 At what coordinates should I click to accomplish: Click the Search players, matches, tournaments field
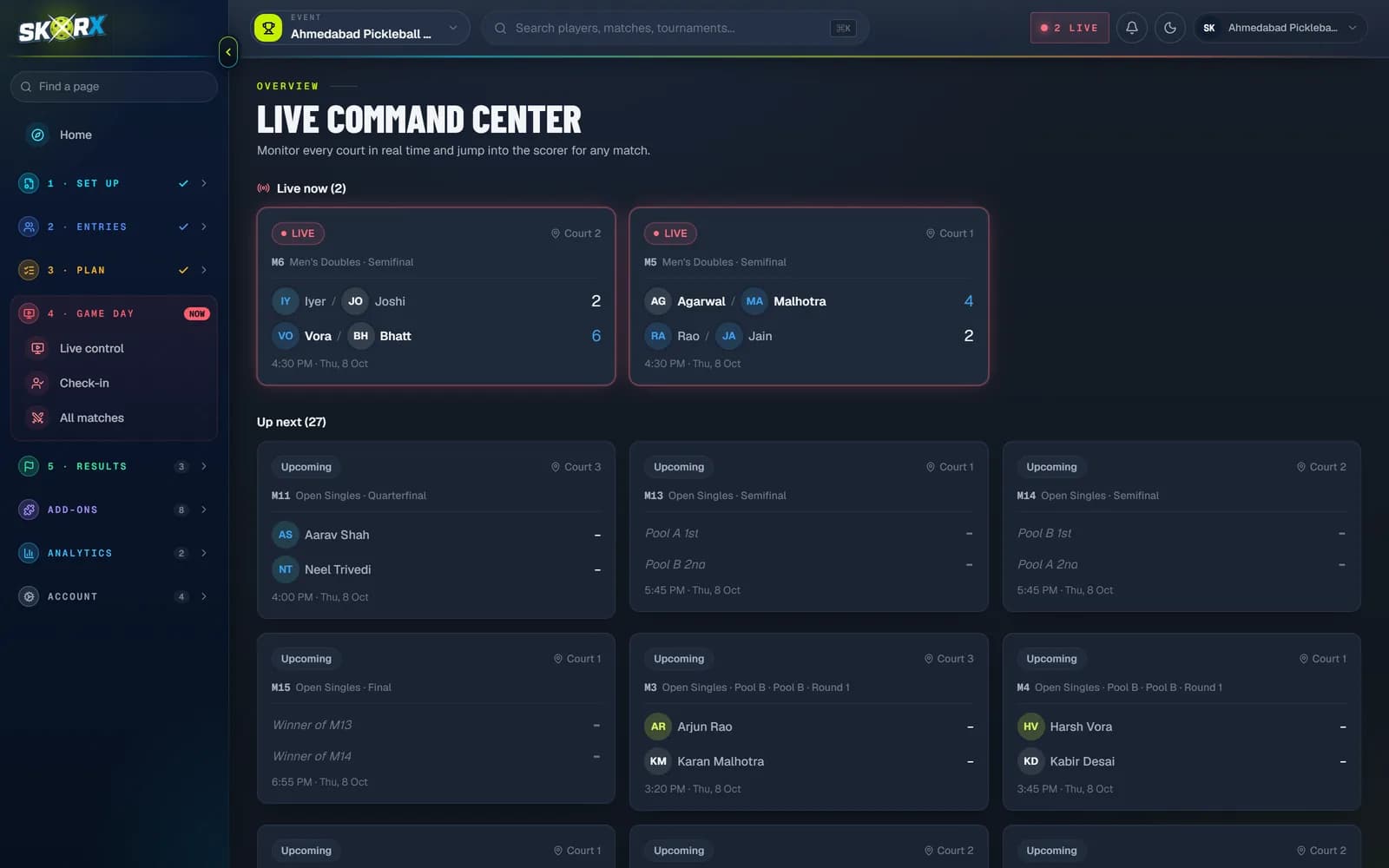coord(675,28)
